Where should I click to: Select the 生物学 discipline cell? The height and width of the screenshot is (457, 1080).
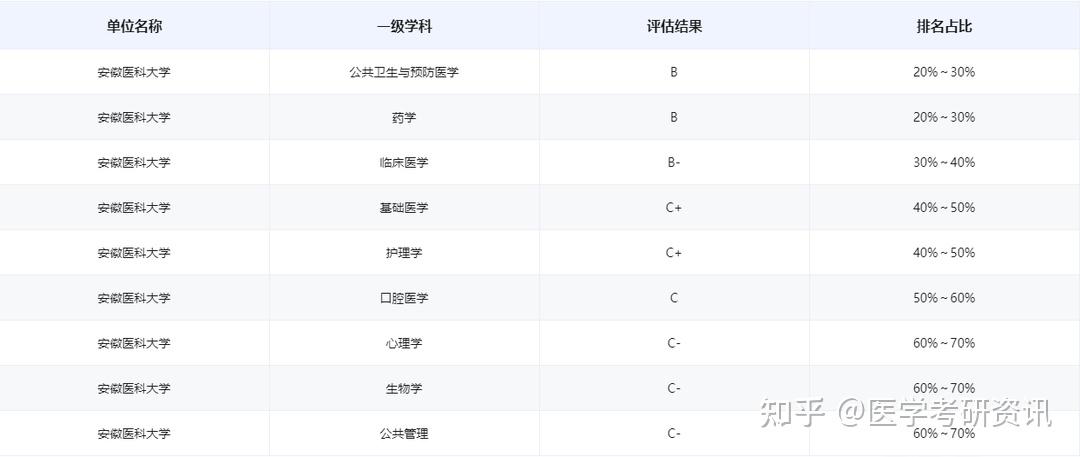tap(404, 388)
